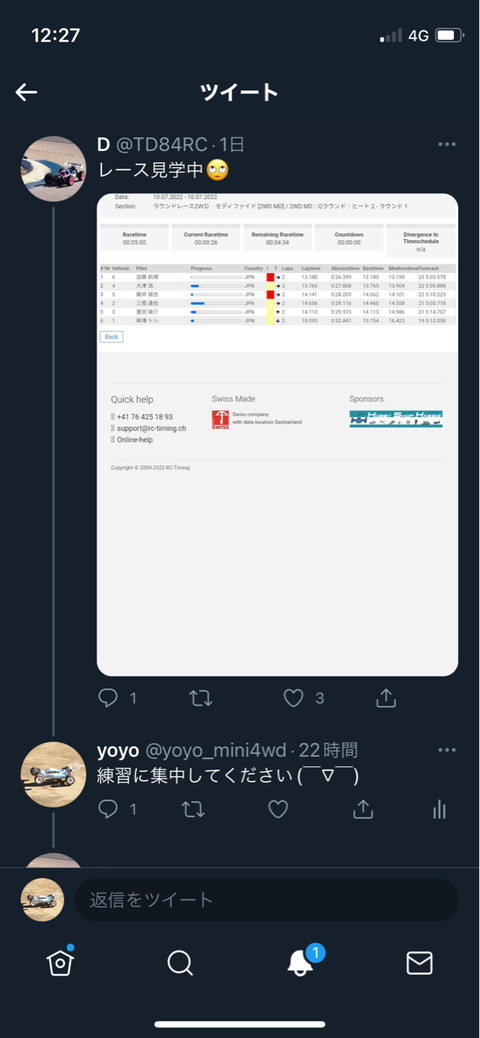Share yoyo's reply
Screen dimensions: 480x1038
point(363,809)
